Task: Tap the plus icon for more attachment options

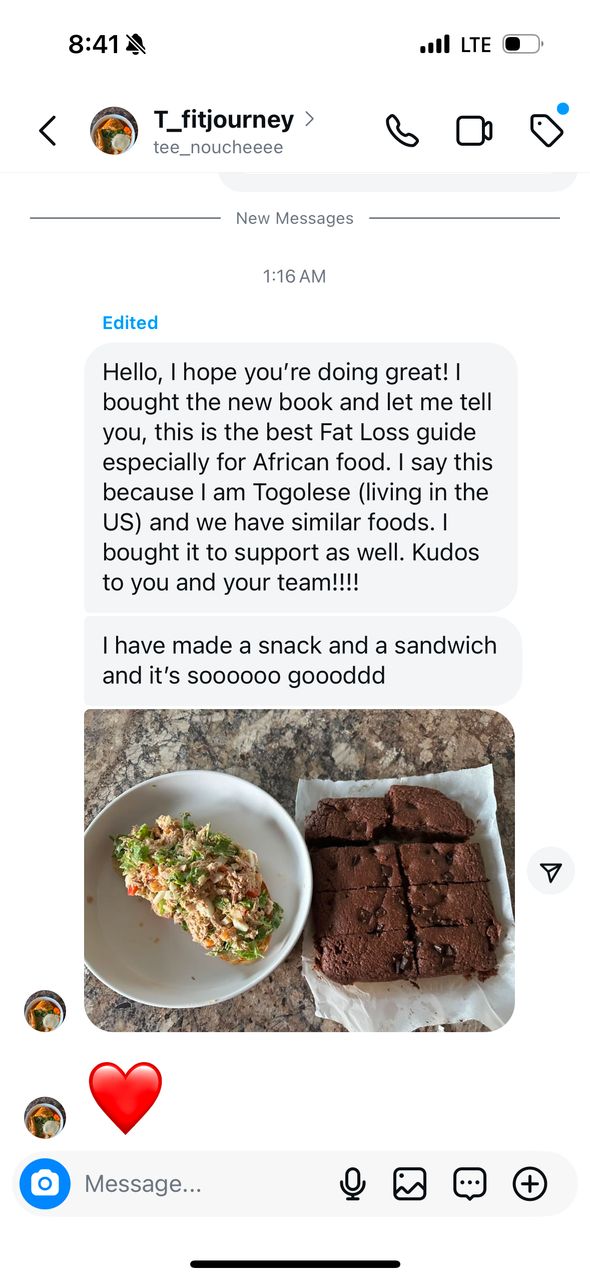Action: tap(530, 1183)
